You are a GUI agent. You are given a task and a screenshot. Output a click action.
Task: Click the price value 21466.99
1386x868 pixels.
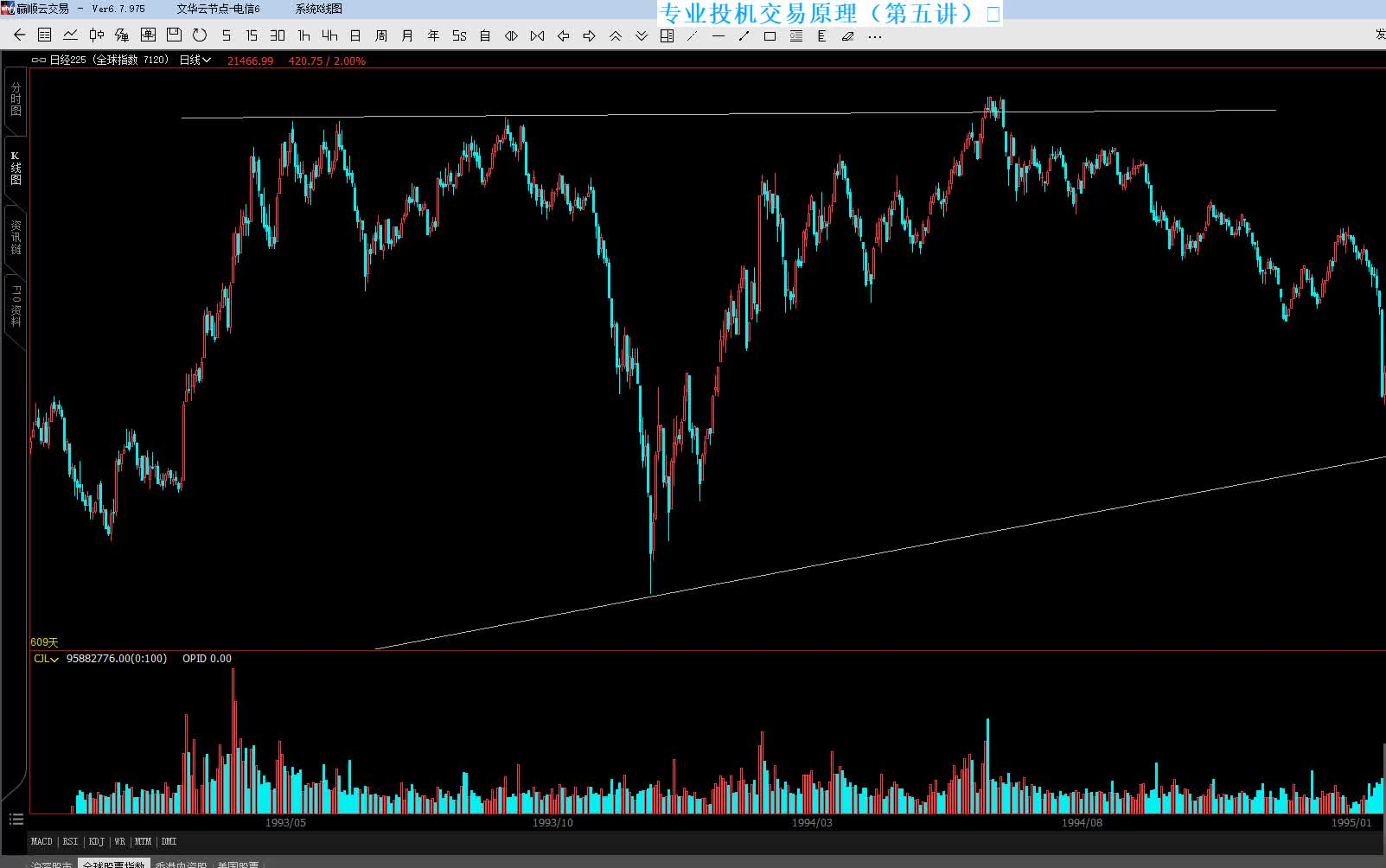coord(250,61)
